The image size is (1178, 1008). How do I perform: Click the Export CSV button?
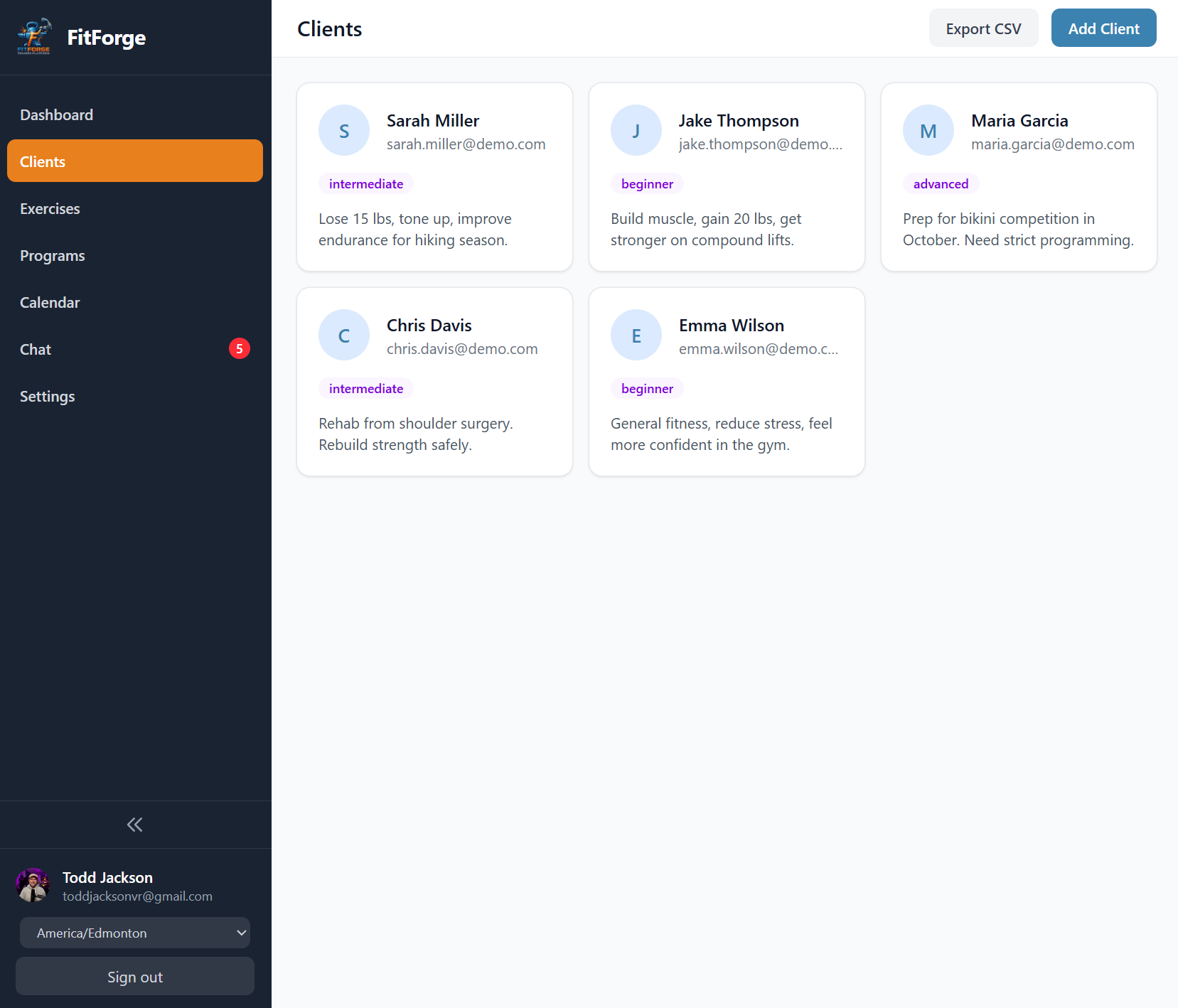[983, 28]
